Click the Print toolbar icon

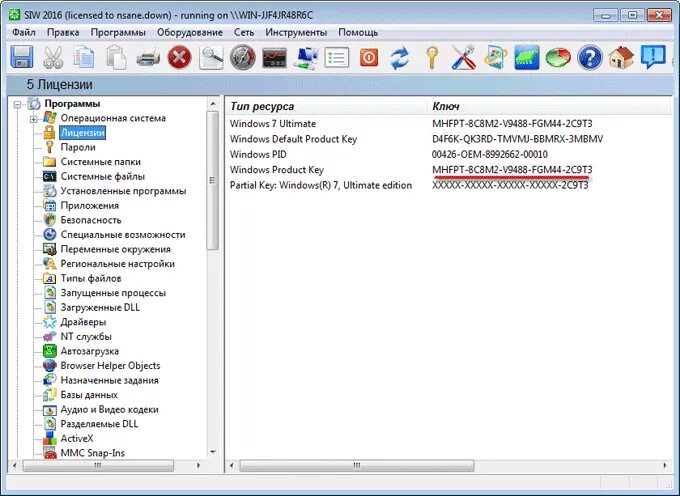click(x=148, y=57)
